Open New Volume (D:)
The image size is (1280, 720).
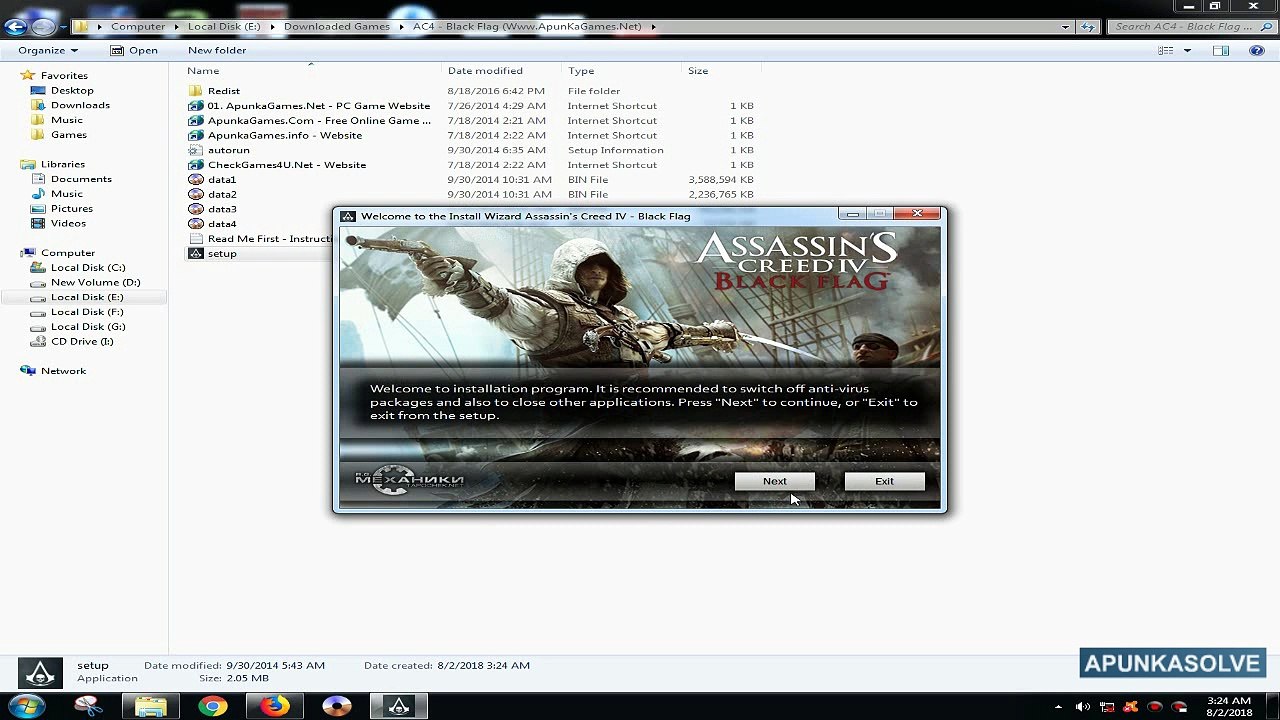(95, 282)
